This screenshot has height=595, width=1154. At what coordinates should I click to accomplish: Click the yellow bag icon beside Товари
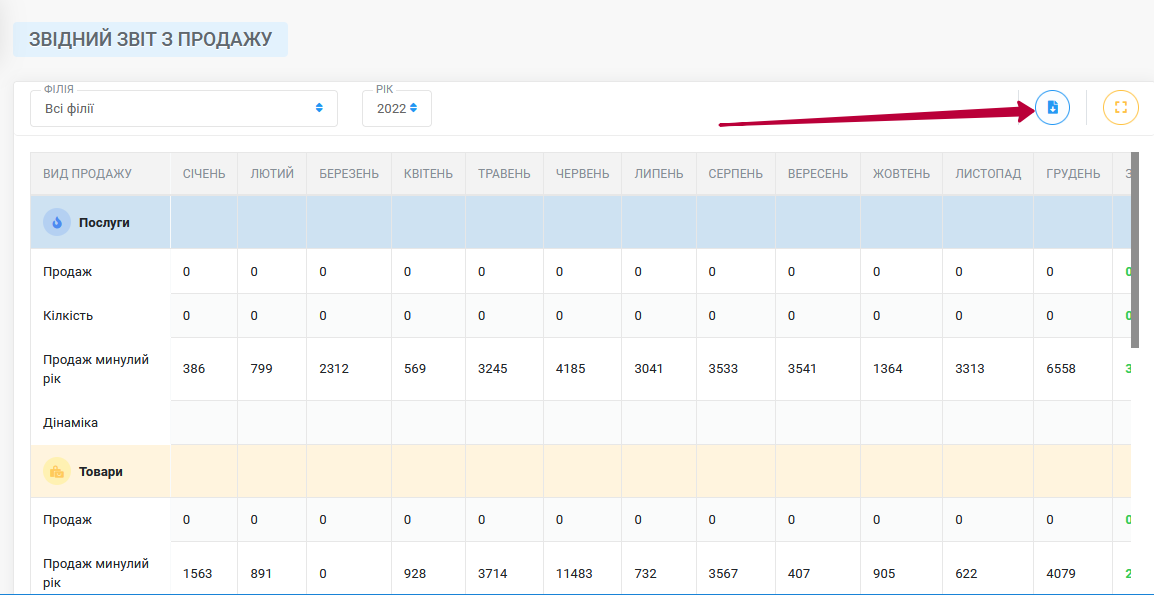click(x=57, y=471)
